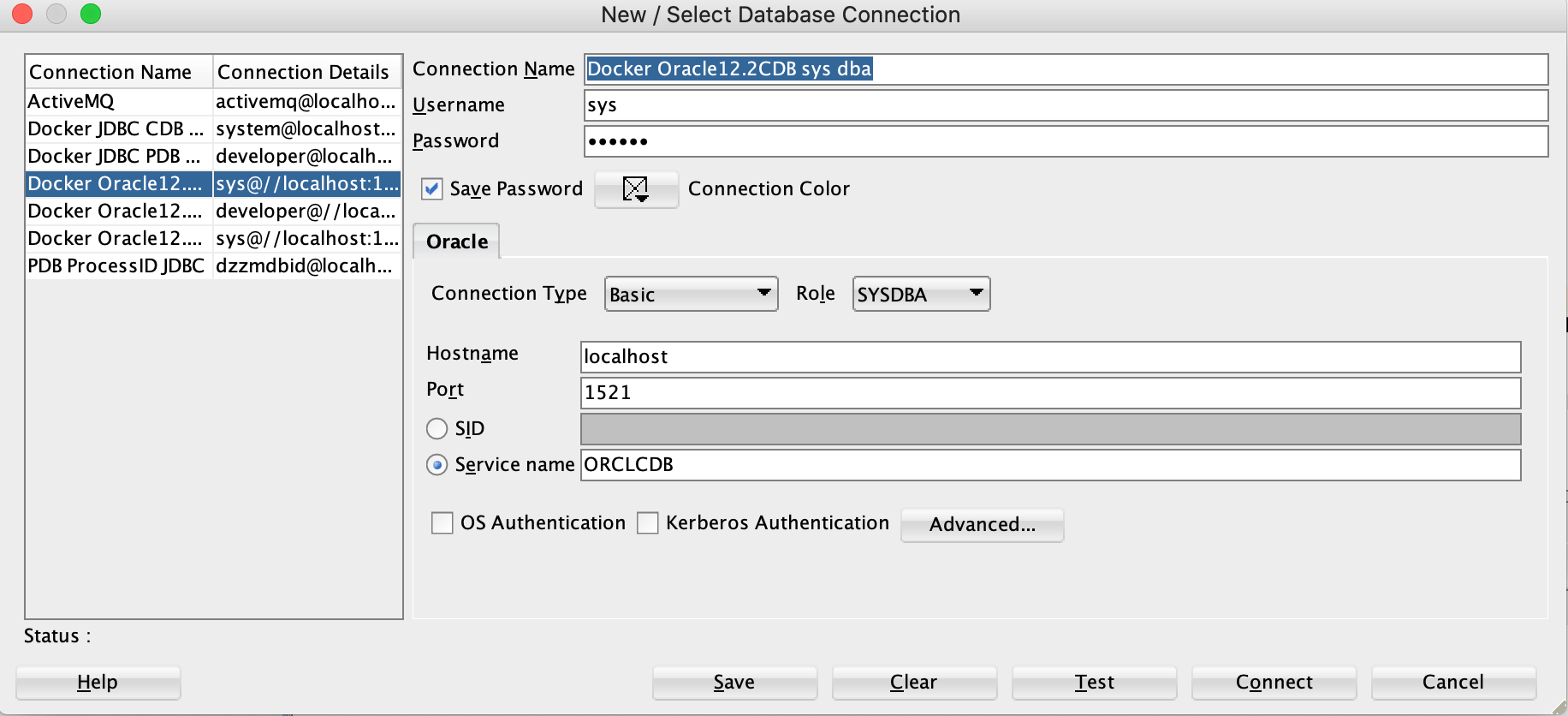Switch to the Oracle tab
Image resolution: width=1568 pixels, height=716 pixels.
pos(457,242)
